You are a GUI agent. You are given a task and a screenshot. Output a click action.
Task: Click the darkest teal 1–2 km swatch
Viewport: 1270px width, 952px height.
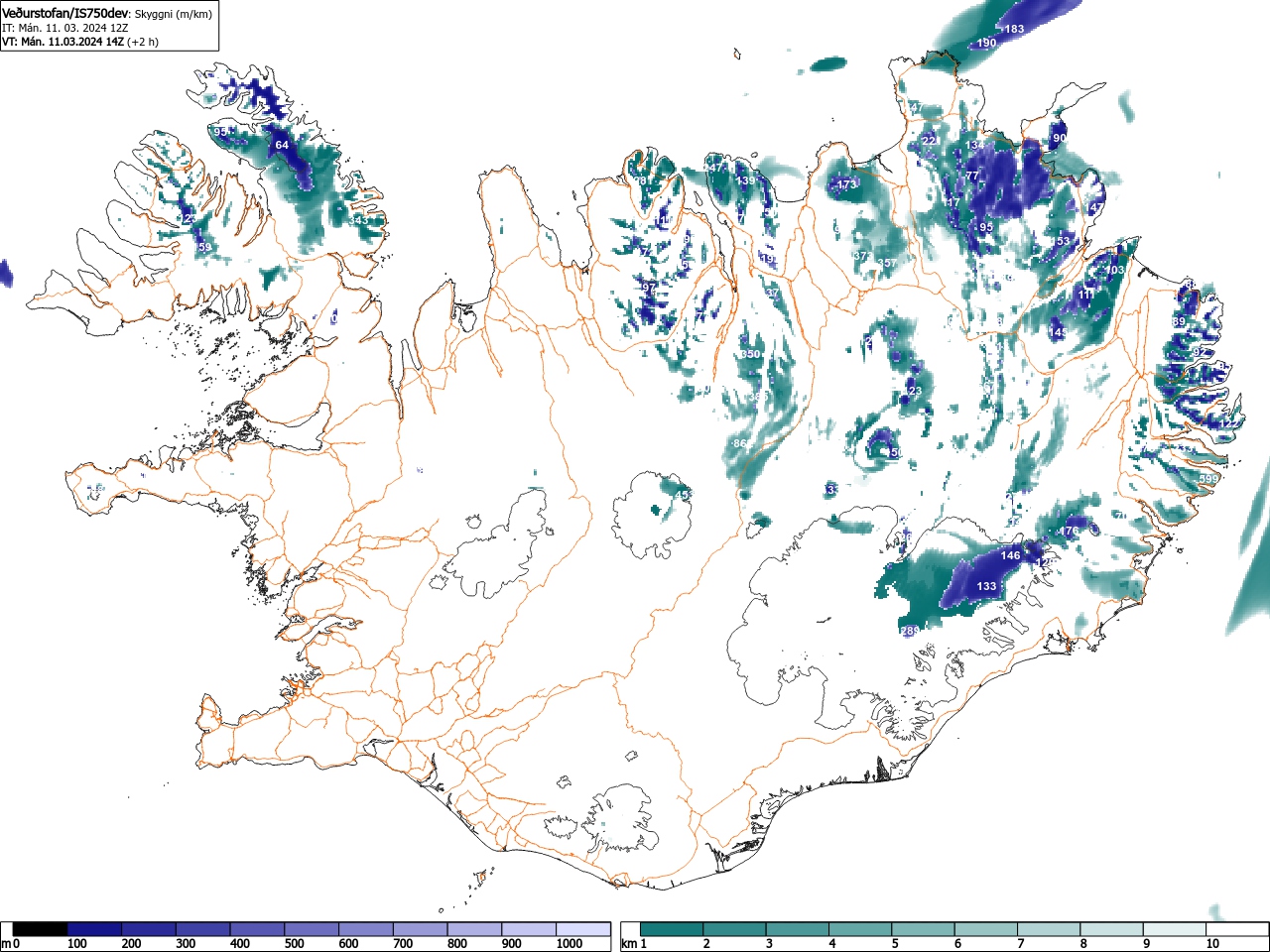point(673,929)
